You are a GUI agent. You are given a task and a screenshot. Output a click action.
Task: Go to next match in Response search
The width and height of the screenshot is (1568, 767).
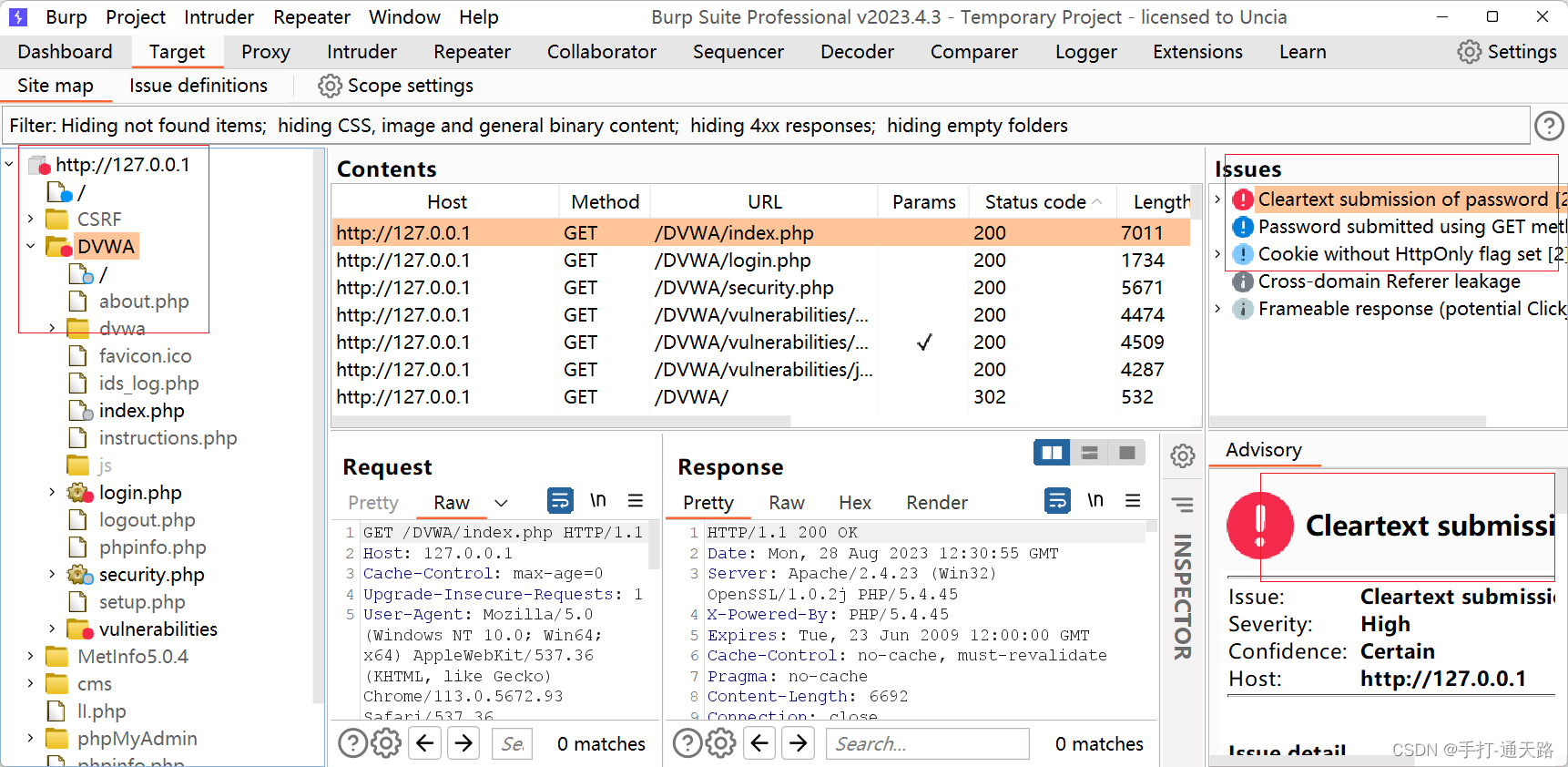(x=799, y=743)
